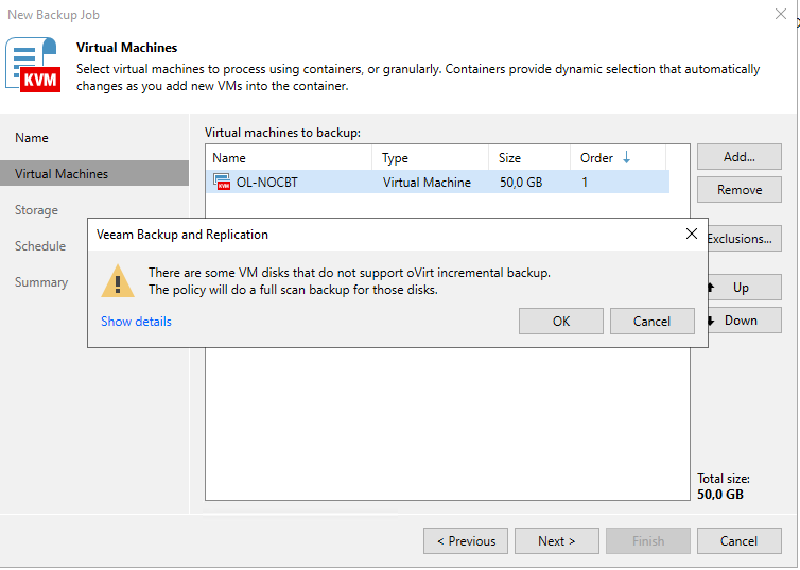Go to the Storage wizard step

tap(36, 210)
